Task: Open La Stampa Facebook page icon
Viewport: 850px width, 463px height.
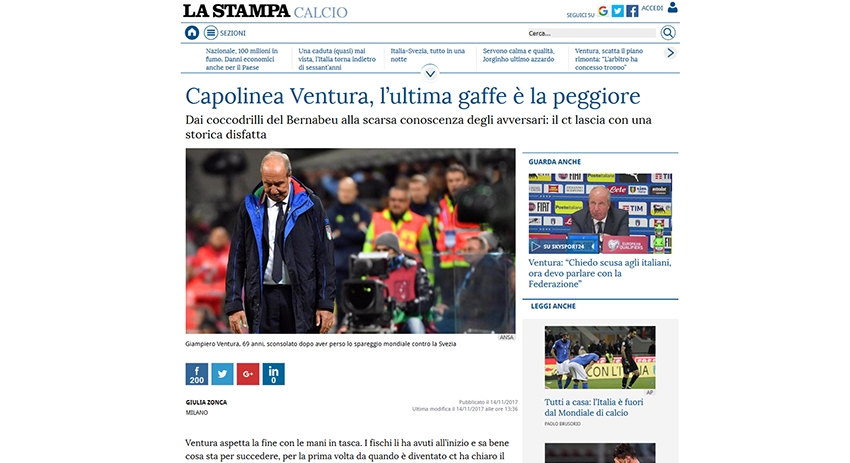Action: tap(632, 11)
